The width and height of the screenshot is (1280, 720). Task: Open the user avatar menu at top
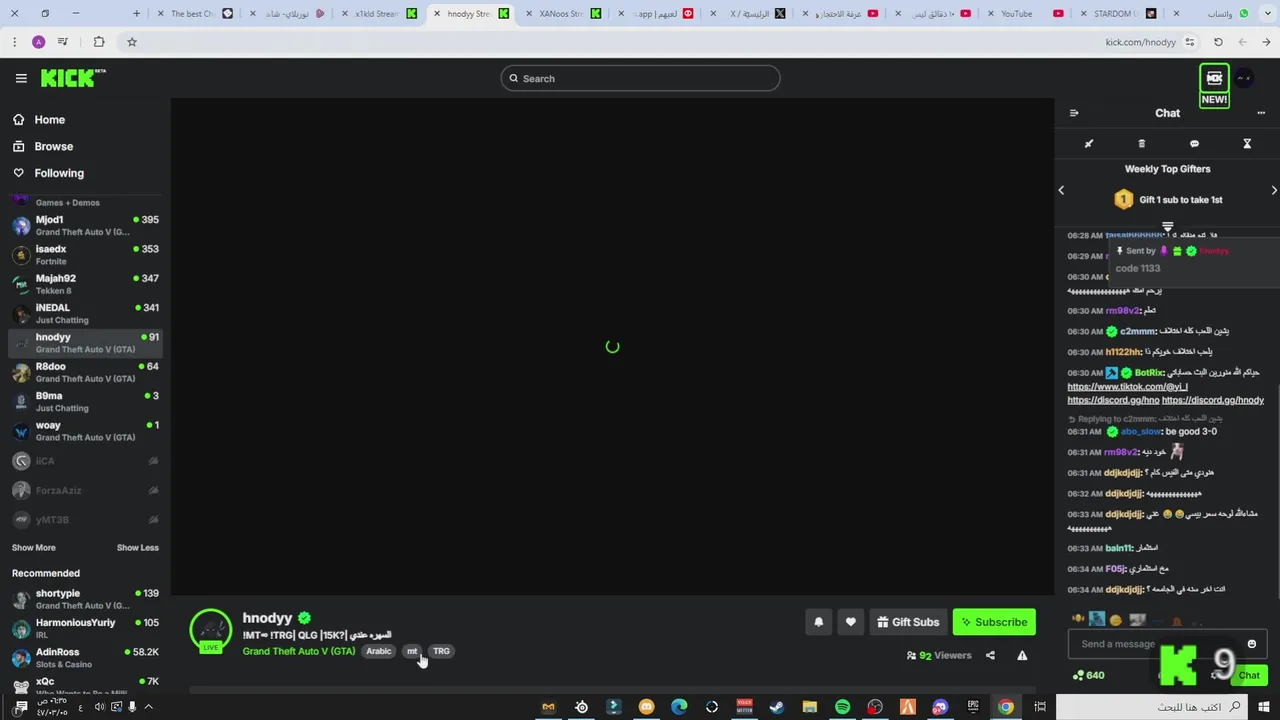1244,78
